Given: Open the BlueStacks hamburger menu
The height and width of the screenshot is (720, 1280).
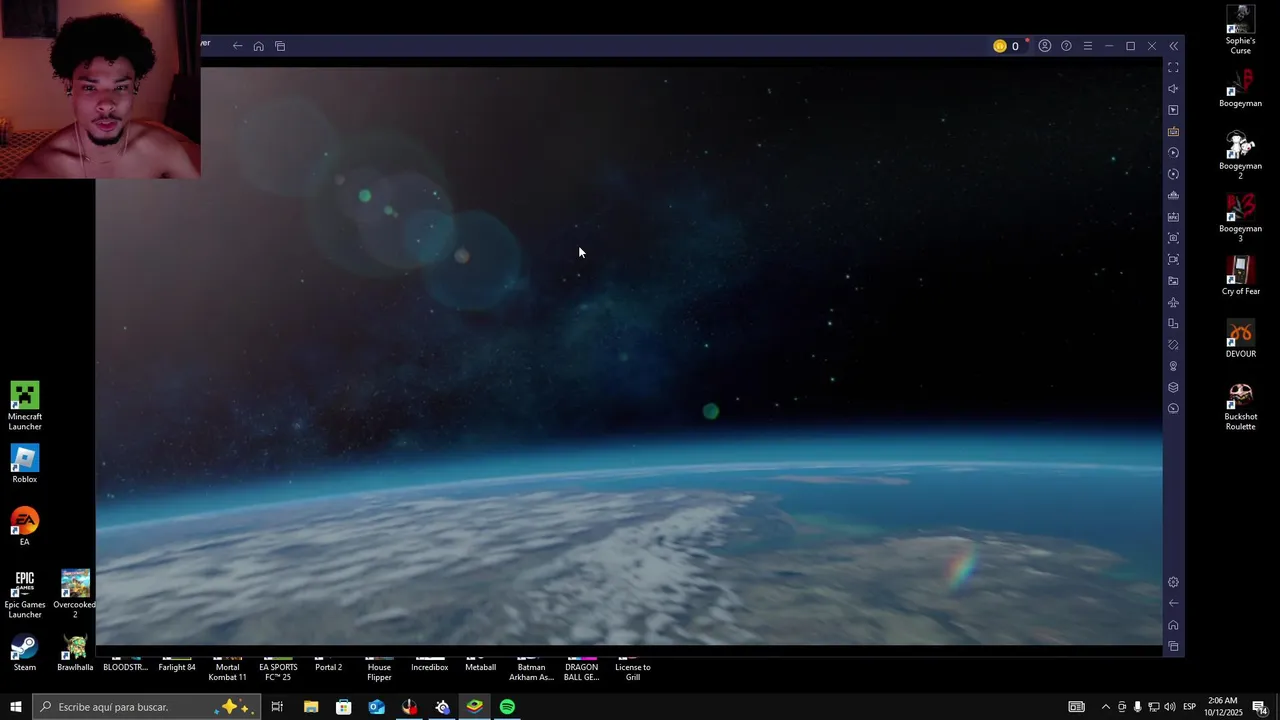Looking at the screenshot, I should tap(1088, 46).
